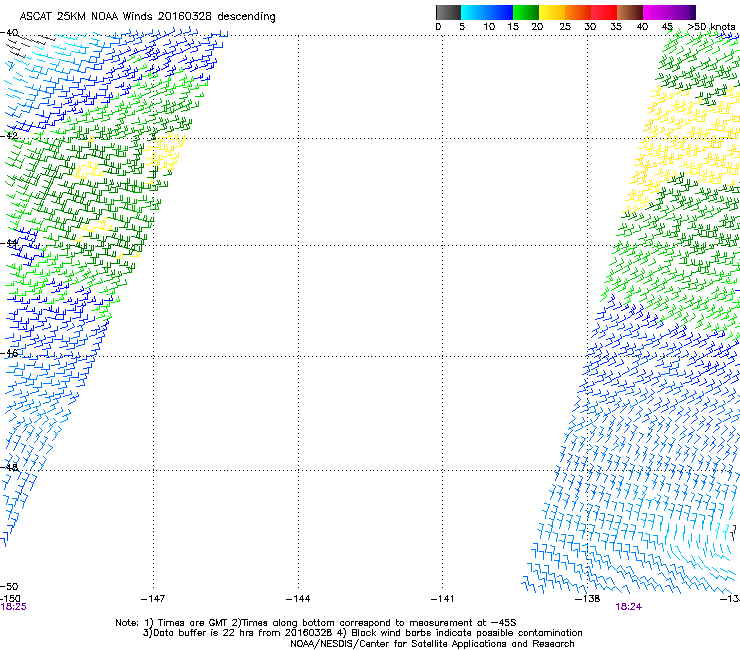This screenshot has height=650, width=740.
Task: Click the orange 25-30 knots legend segment
Action: click(x=578, y=12)
